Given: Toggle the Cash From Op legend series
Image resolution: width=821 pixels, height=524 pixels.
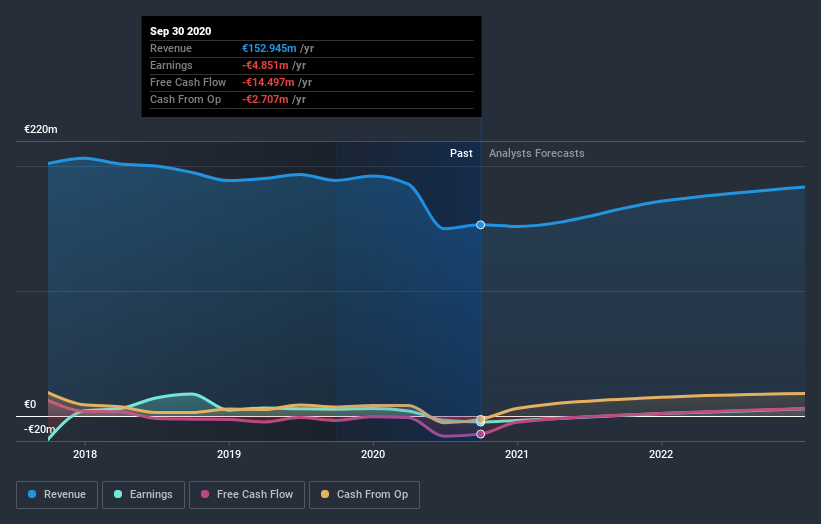Looking at the screenshot, I should 364,495.
